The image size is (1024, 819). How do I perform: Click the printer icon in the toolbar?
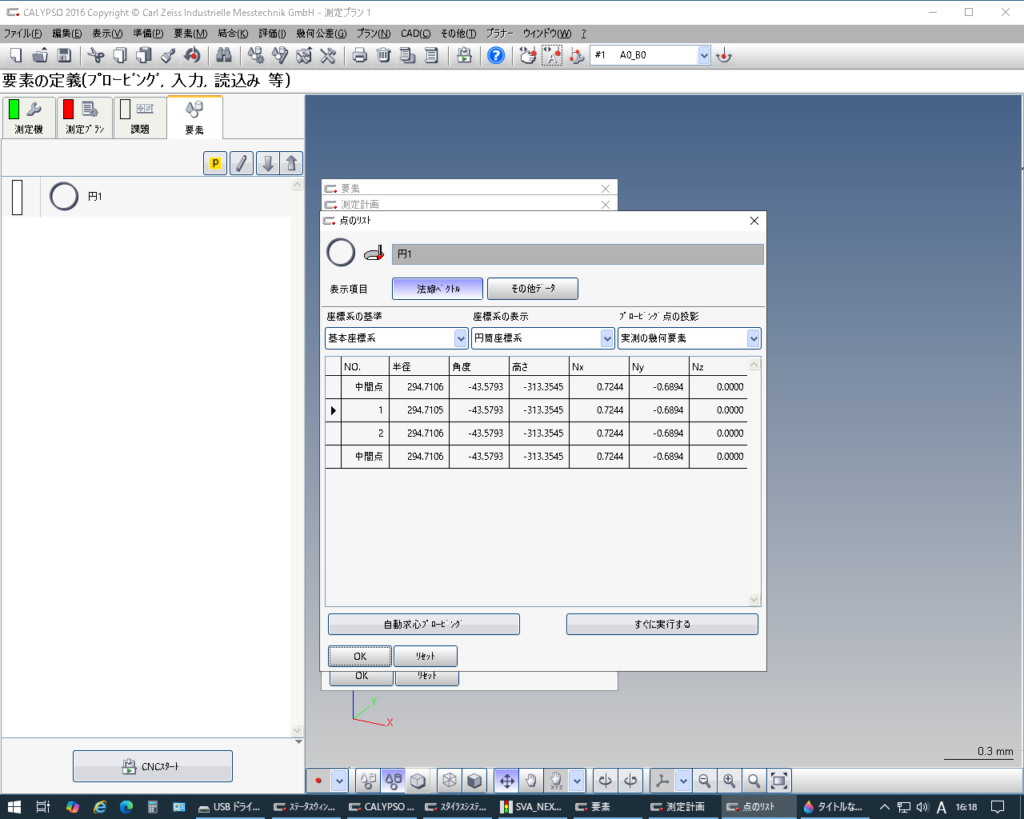[360, 55]
